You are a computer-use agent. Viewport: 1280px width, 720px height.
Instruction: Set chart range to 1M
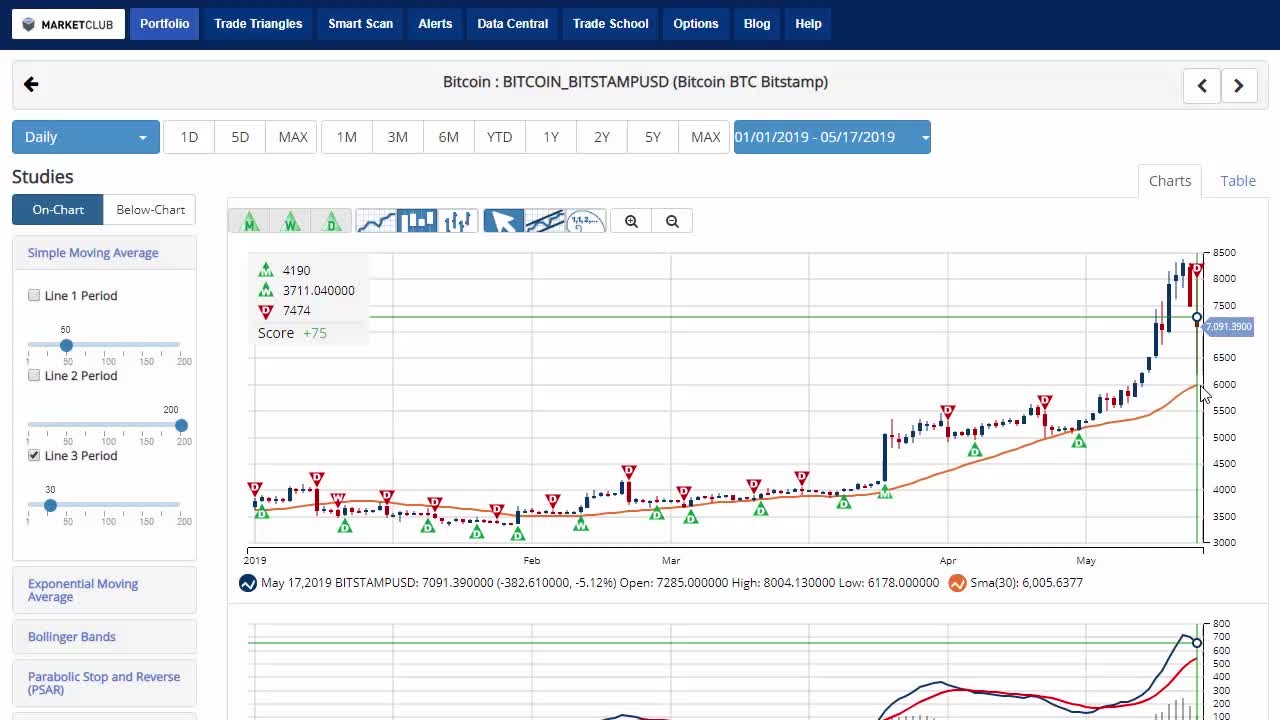tap(347, 137)
